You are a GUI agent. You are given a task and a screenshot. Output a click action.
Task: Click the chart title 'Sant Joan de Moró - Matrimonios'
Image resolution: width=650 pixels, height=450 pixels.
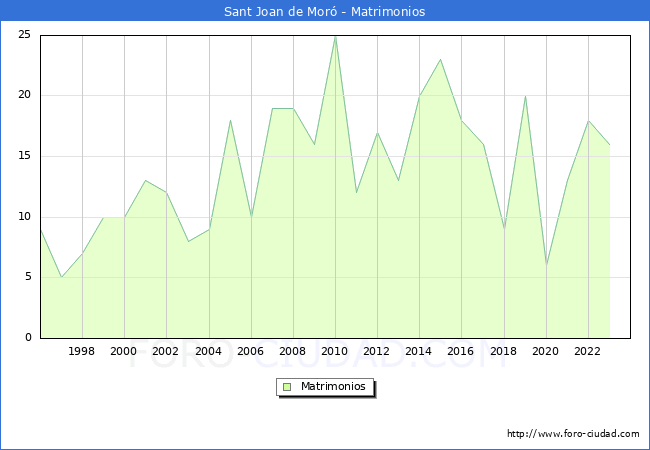[325, 11]
